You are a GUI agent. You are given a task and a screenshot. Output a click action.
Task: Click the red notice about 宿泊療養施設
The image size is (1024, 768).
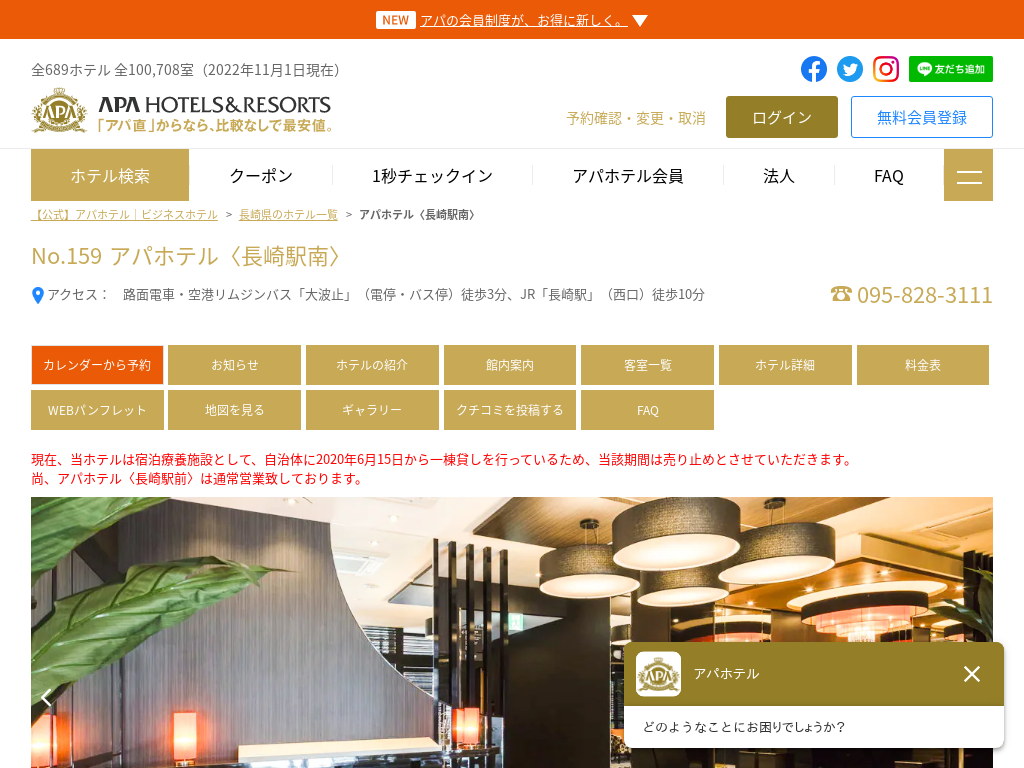(x=444, y=469)
